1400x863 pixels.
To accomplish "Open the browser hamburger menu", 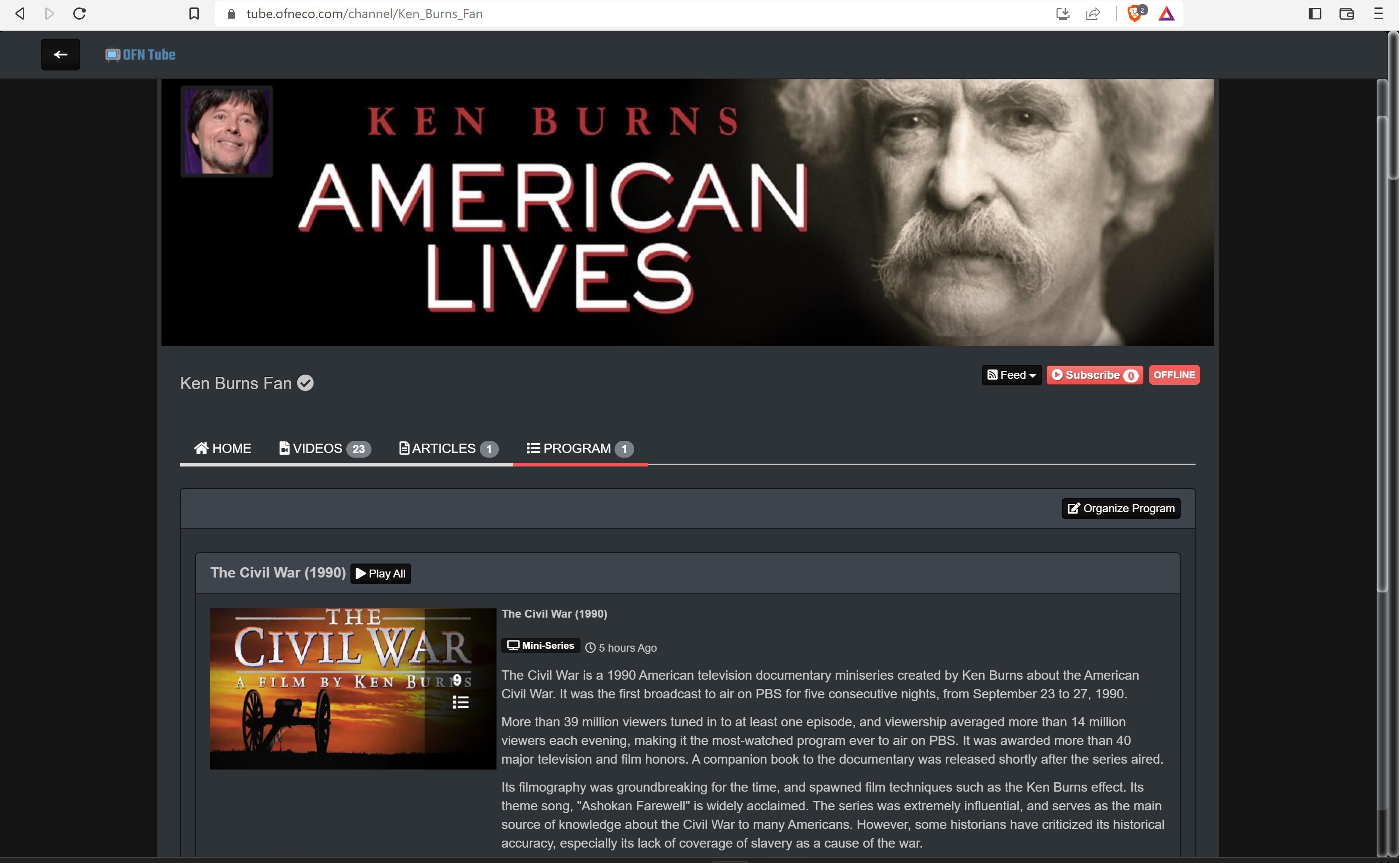I will pyautogui.click(x=1379, y=13).
